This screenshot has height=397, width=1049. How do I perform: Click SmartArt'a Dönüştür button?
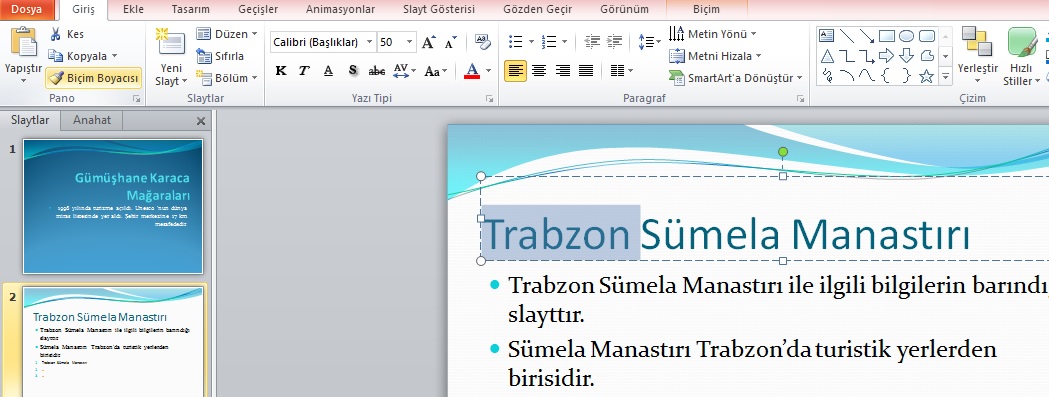pyautogui.click(x=735, y=78)
